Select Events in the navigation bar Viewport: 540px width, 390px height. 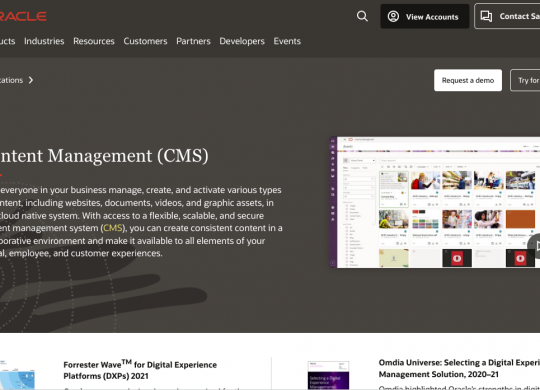point(287,41)
